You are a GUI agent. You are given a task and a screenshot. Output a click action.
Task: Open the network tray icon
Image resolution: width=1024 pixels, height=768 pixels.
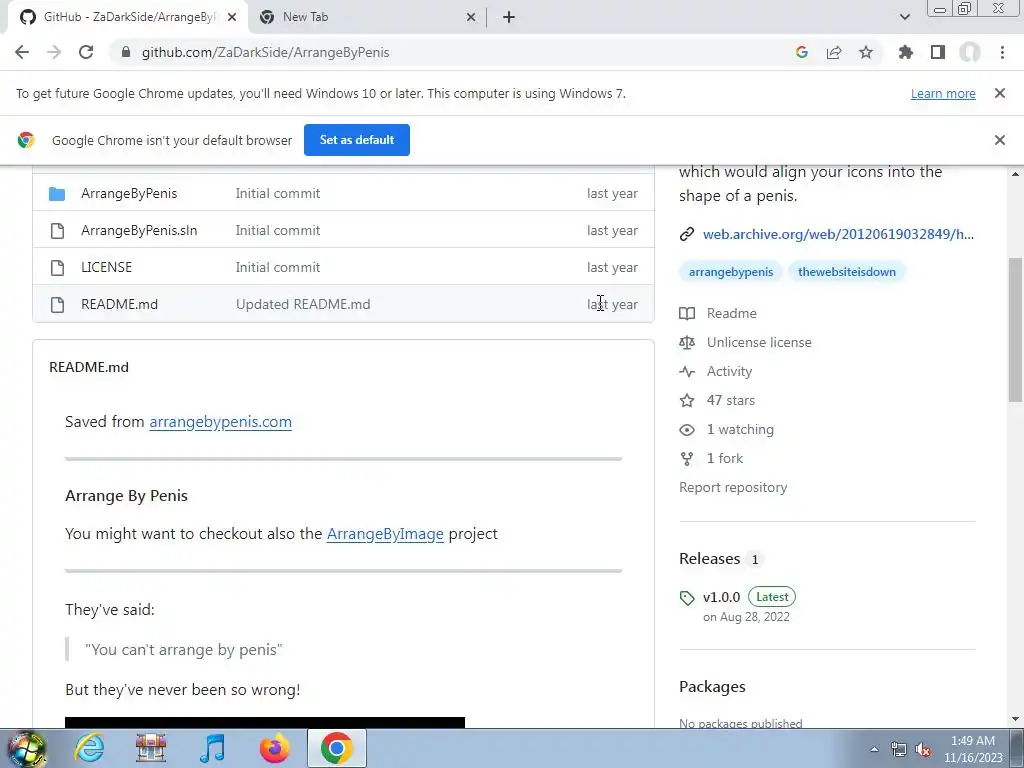tap(899, 749)
